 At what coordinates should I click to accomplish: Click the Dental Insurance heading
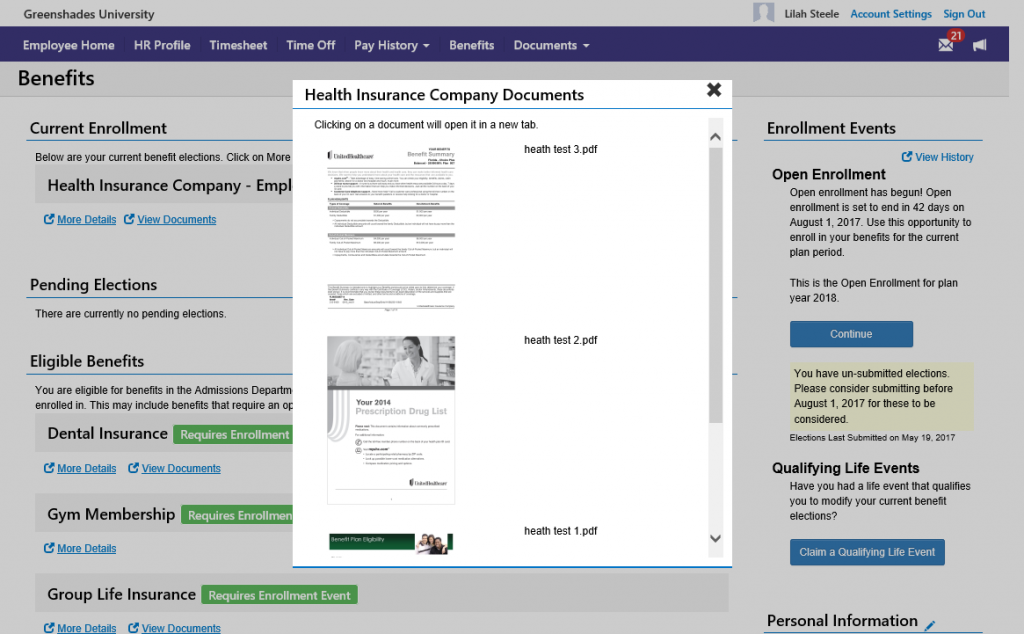(x=107, y=434)
